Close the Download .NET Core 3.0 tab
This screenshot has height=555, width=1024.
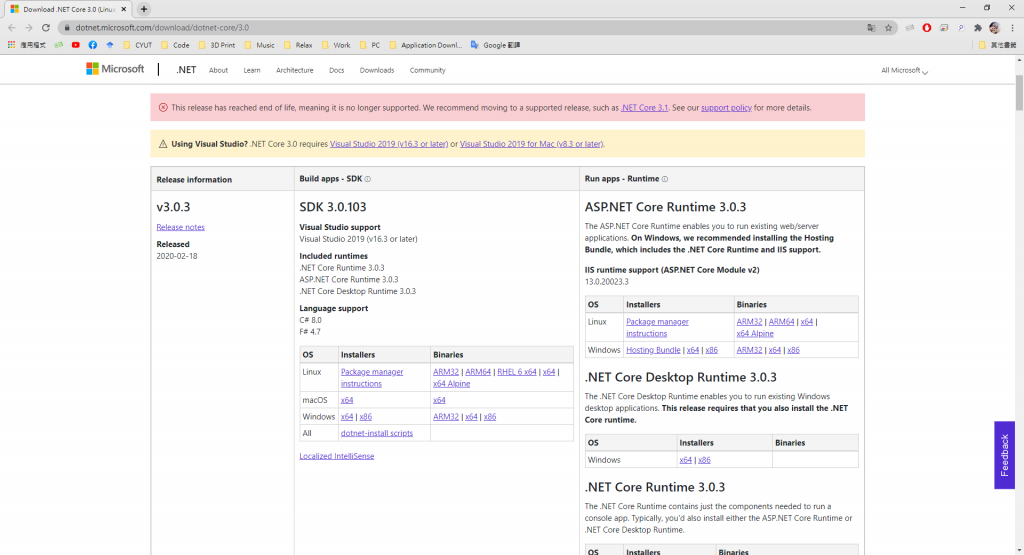point(123,9)
